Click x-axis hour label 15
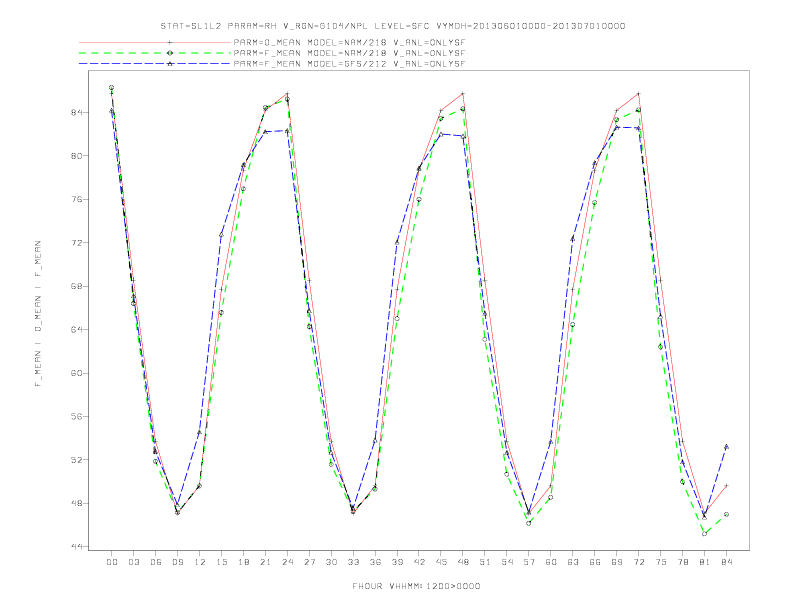Viewport: 792px width, 612px height. [x=222, y=562]
